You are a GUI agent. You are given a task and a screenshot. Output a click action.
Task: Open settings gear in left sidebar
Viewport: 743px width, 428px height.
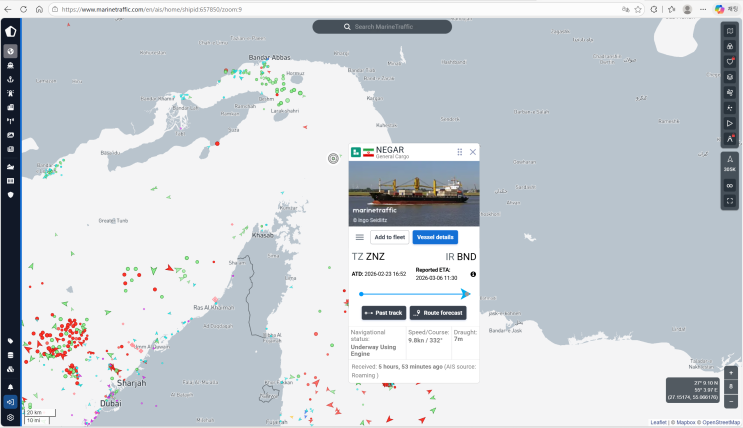[x=10, y=416]
